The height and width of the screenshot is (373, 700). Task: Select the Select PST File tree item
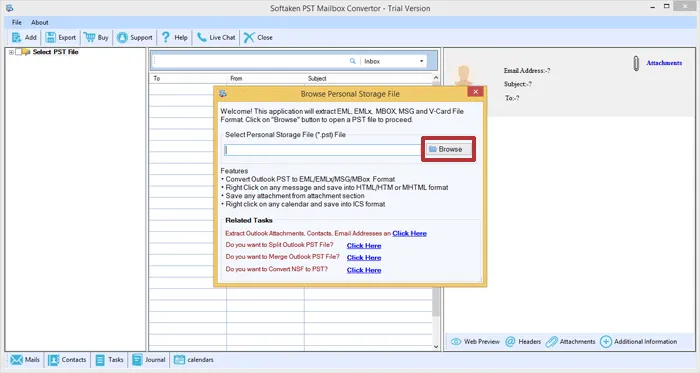tap(55, 52)
